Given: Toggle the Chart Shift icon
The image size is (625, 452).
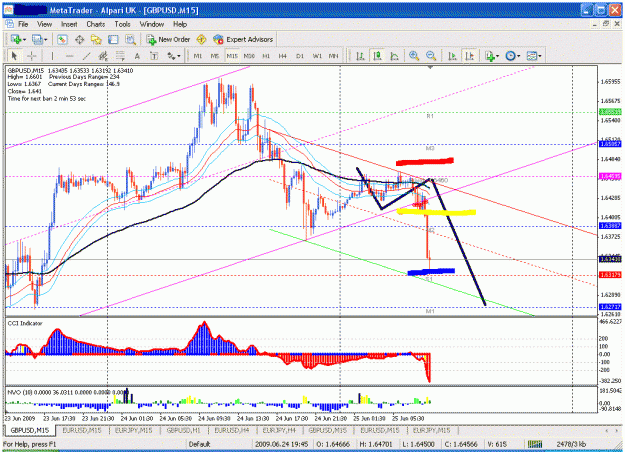Looking at the screenshot, I should click(x=470, y=56).
